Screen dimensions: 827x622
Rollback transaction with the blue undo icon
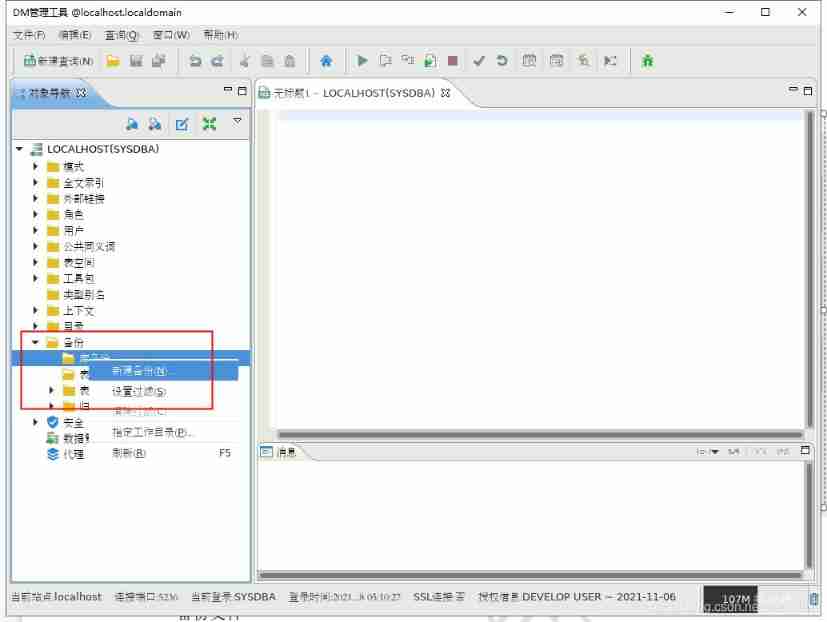coord(502,61)
